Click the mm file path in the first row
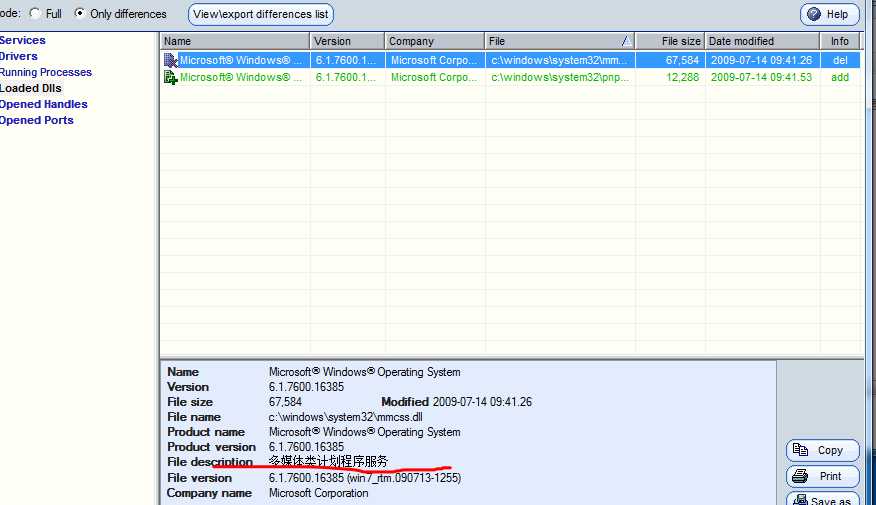Image resolution: width=876 pixels, height=505 pixels. 560,60
